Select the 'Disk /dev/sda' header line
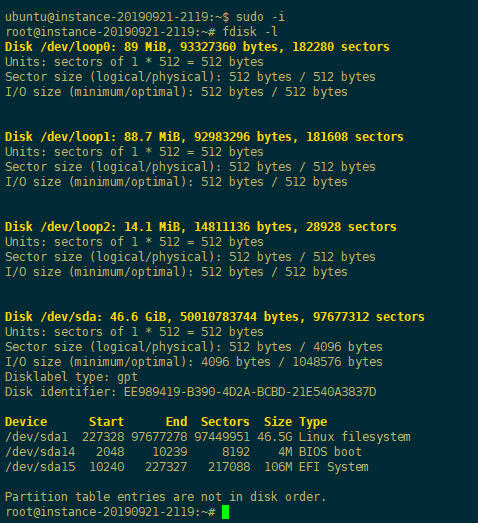478x523 pixels. (215, 317)
